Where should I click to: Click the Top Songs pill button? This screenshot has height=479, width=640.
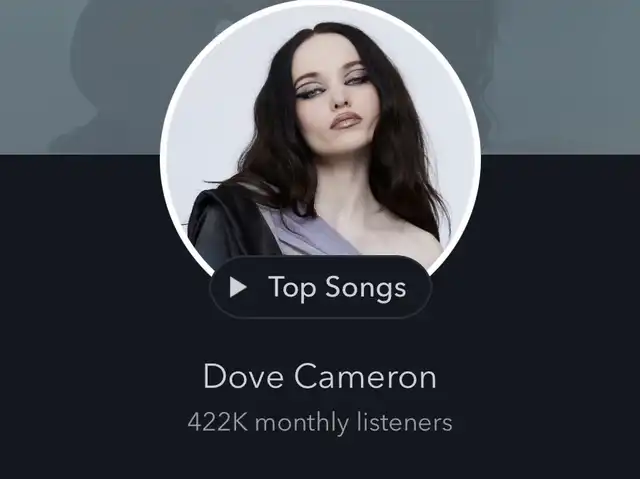[x=320, y=287]
